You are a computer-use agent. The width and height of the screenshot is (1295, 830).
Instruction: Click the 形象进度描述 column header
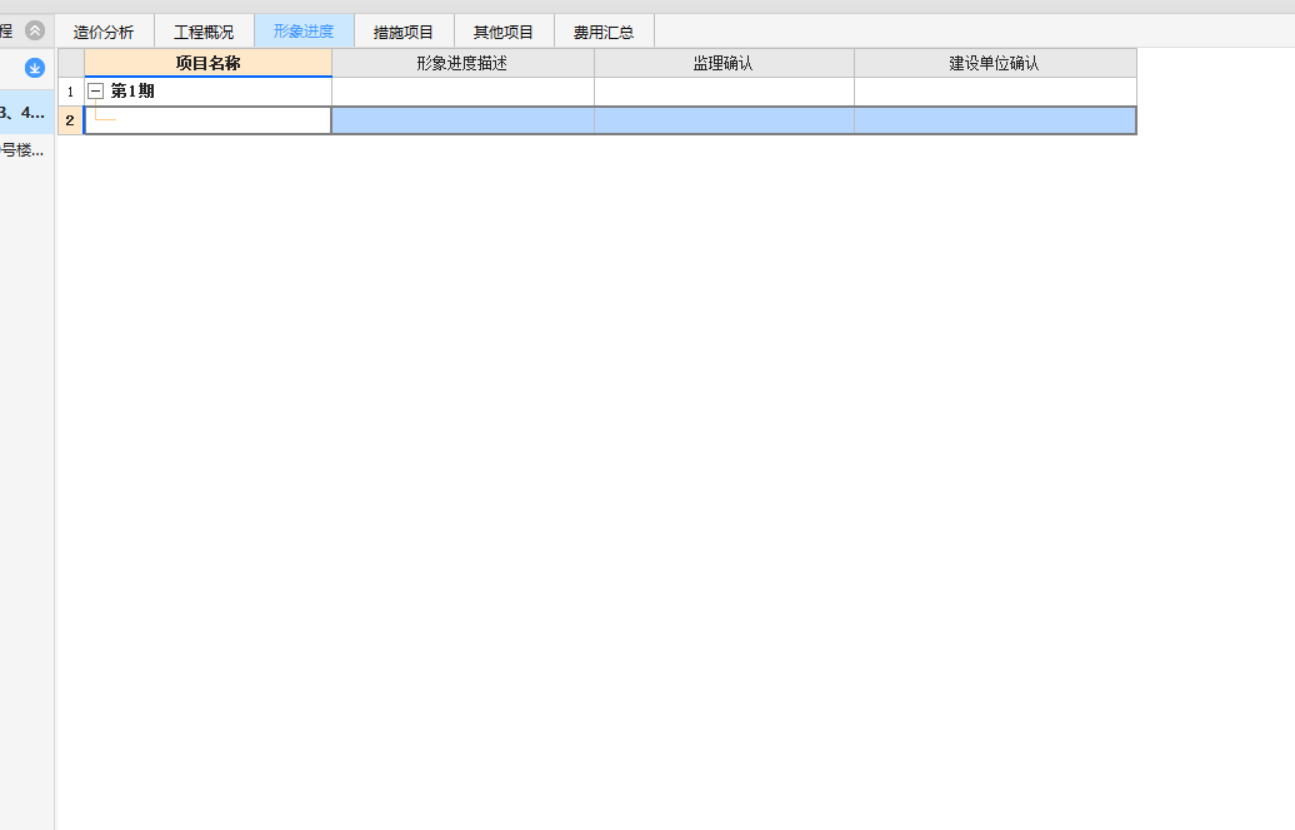pos(463,63)
